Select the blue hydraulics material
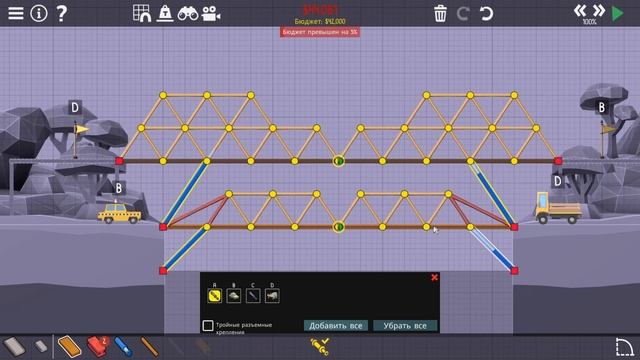The image size is (640, 360). click(x=123, y=347)
